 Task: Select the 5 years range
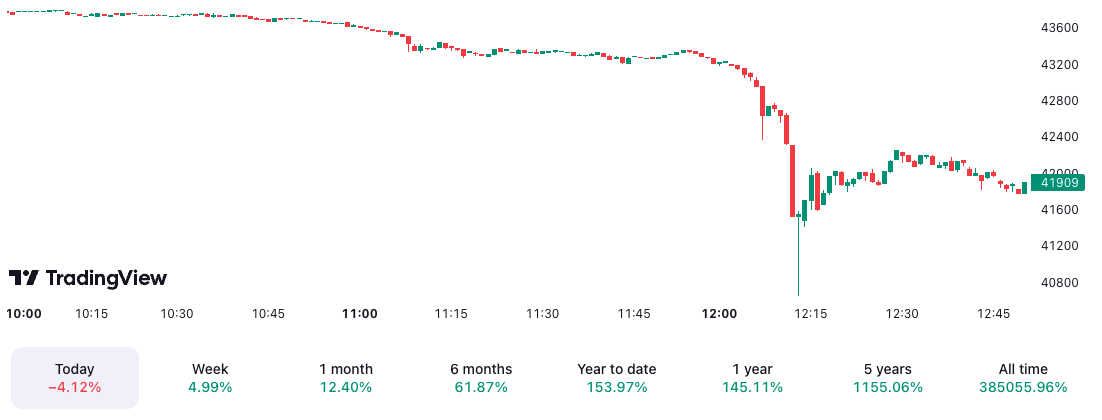[888, 377]
